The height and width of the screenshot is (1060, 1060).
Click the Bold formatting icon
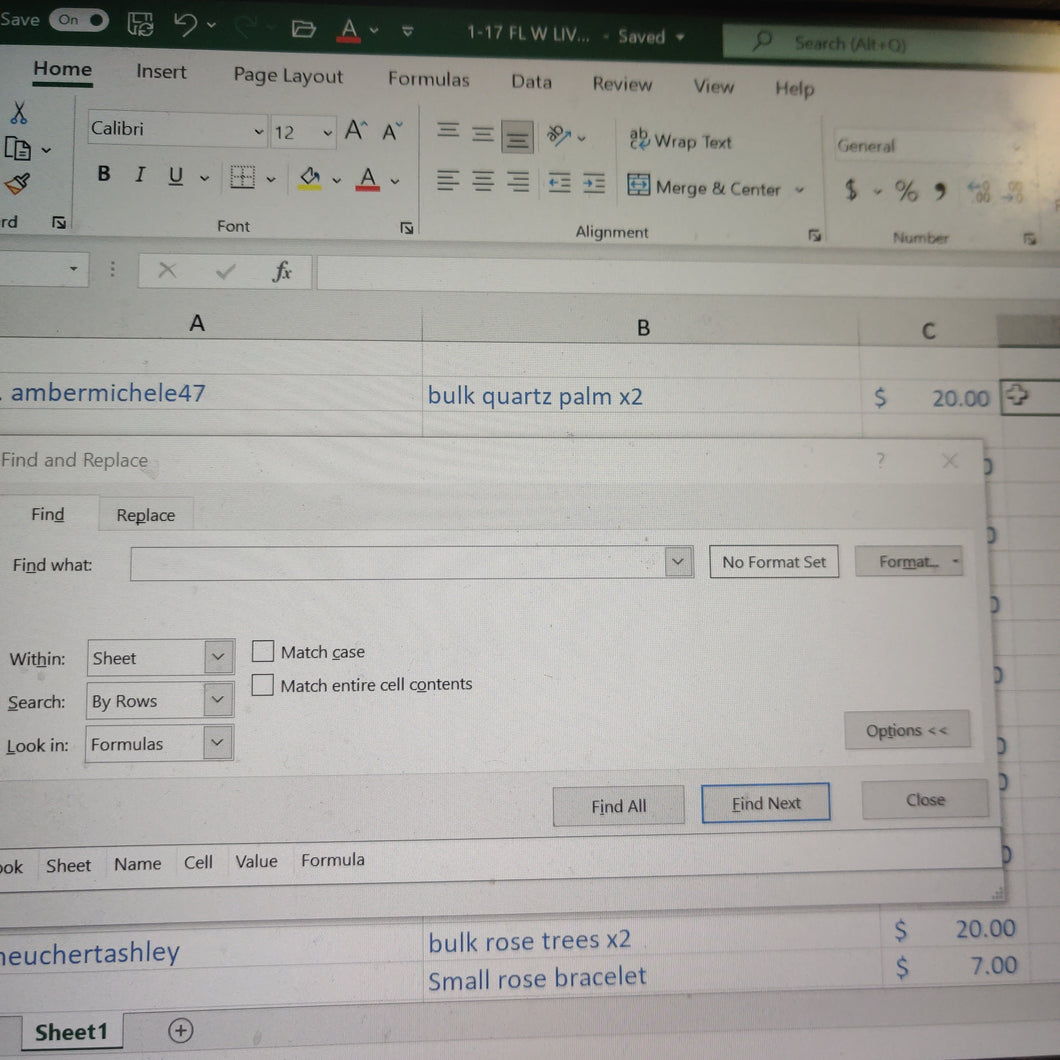tap(103, 174)
